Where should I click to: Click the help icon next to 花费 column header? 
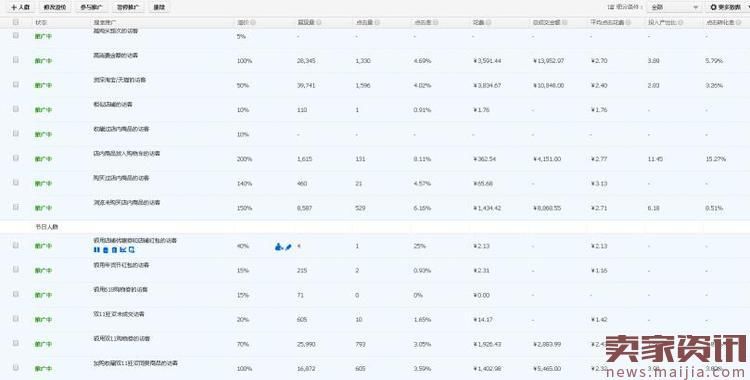coord(488,22)
